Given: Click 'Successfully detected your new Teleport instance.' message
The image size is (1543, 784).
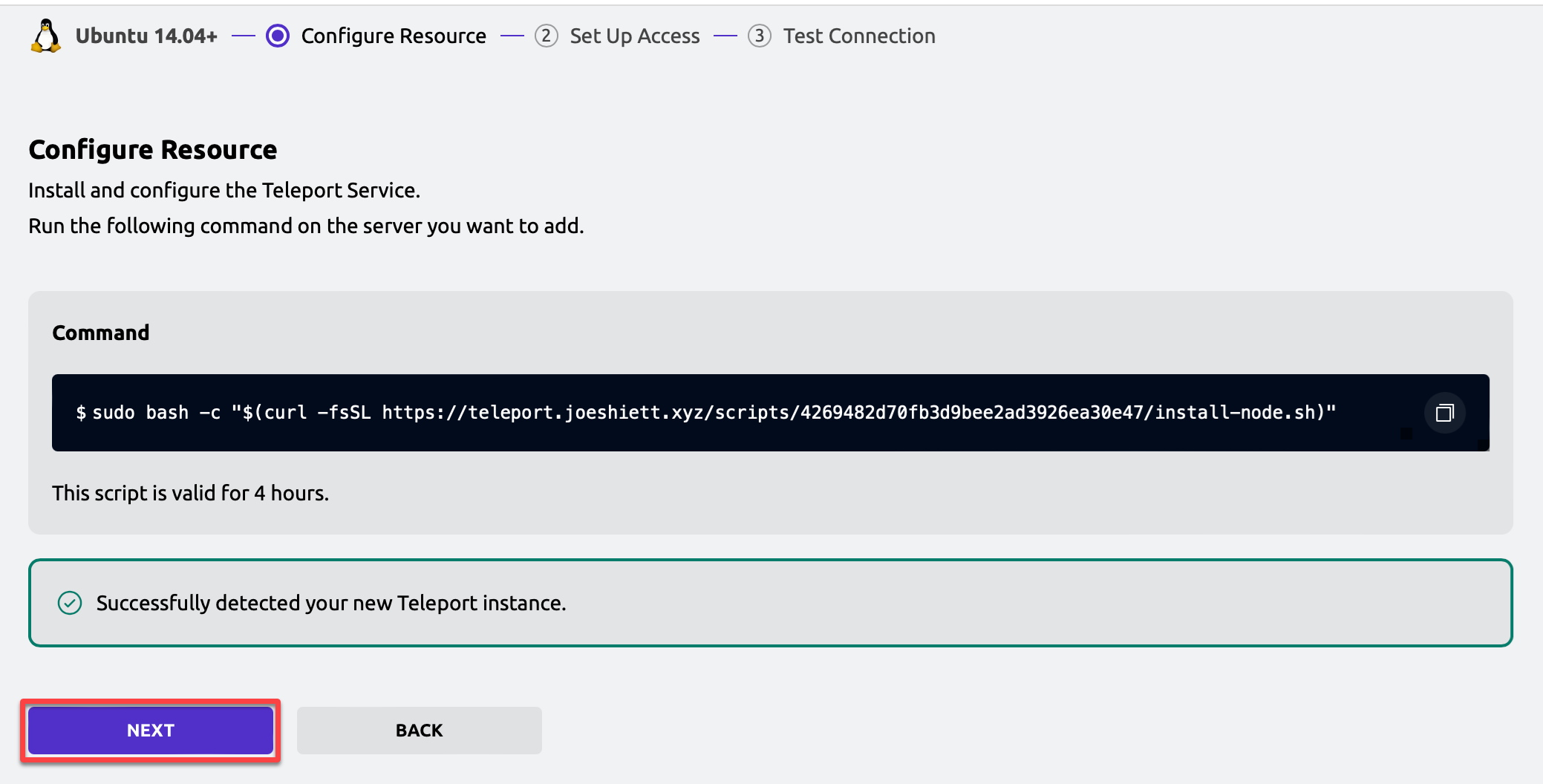Looking at the screenshot, I should click(x=331, y=603).
